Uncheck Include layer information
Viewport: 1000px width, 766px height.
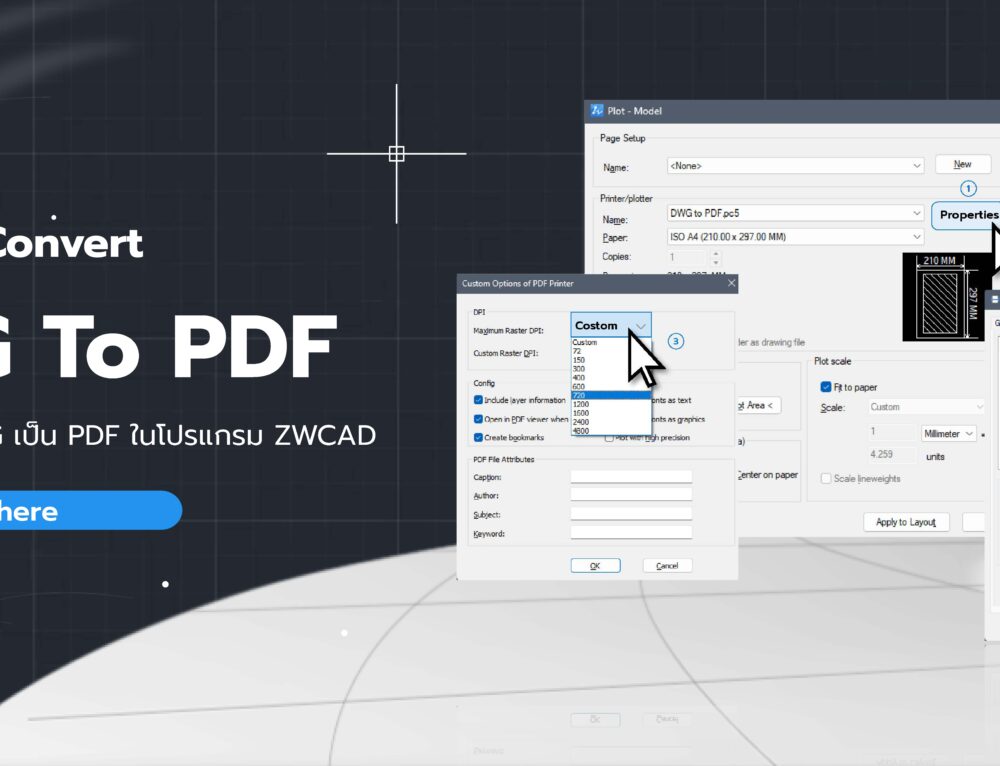480,399
